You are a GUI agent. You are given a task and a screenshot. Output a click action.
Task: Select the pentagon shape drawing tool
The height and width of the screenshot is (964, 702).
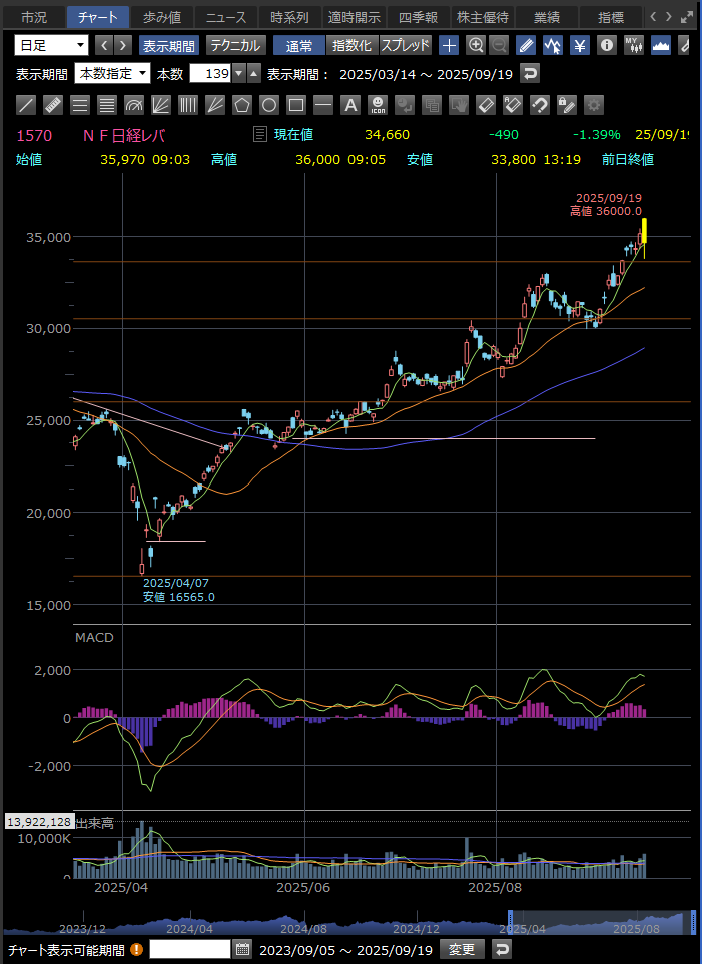[242, 104]
